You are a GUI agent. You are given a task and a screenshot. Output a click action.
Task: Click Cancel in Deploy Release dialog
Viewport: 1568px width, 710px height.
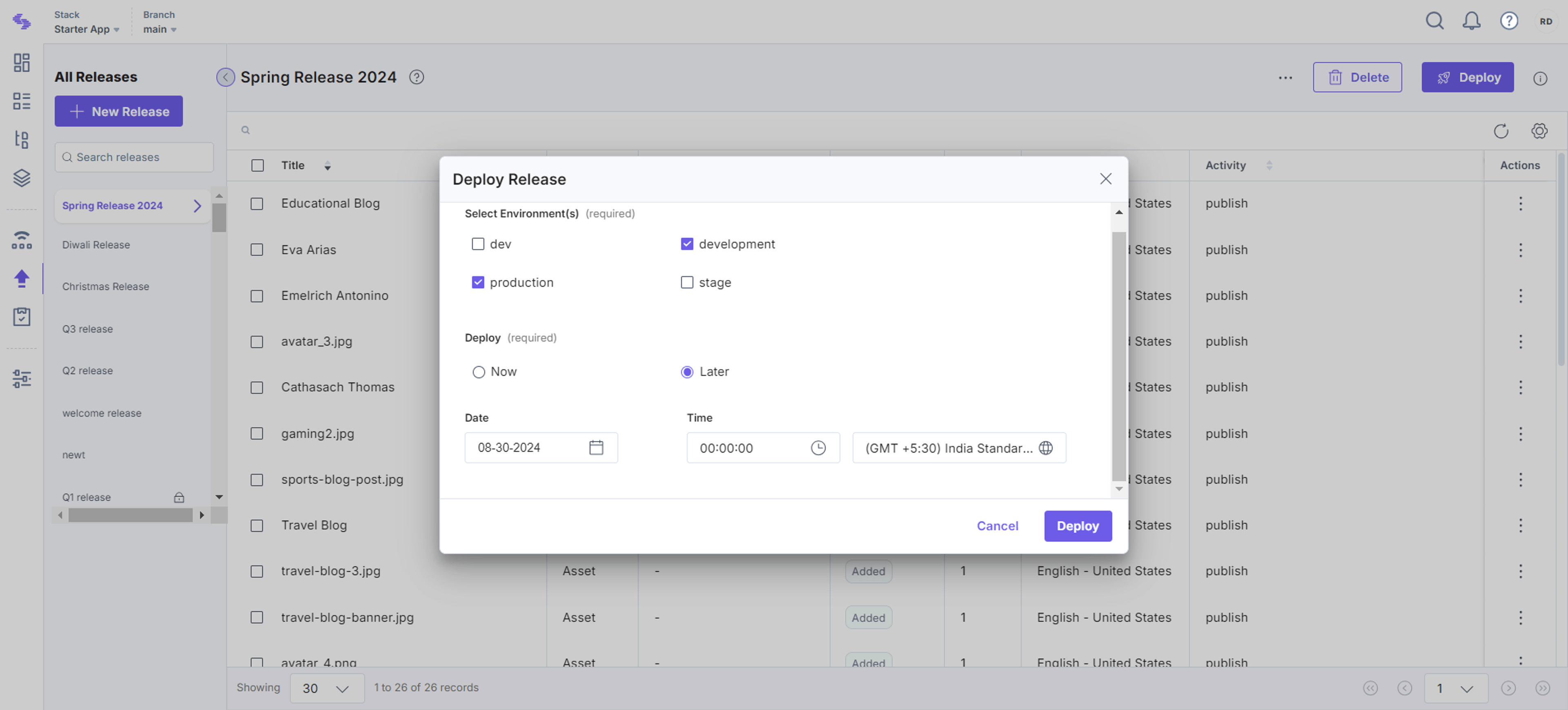click(x=997, y=526)
